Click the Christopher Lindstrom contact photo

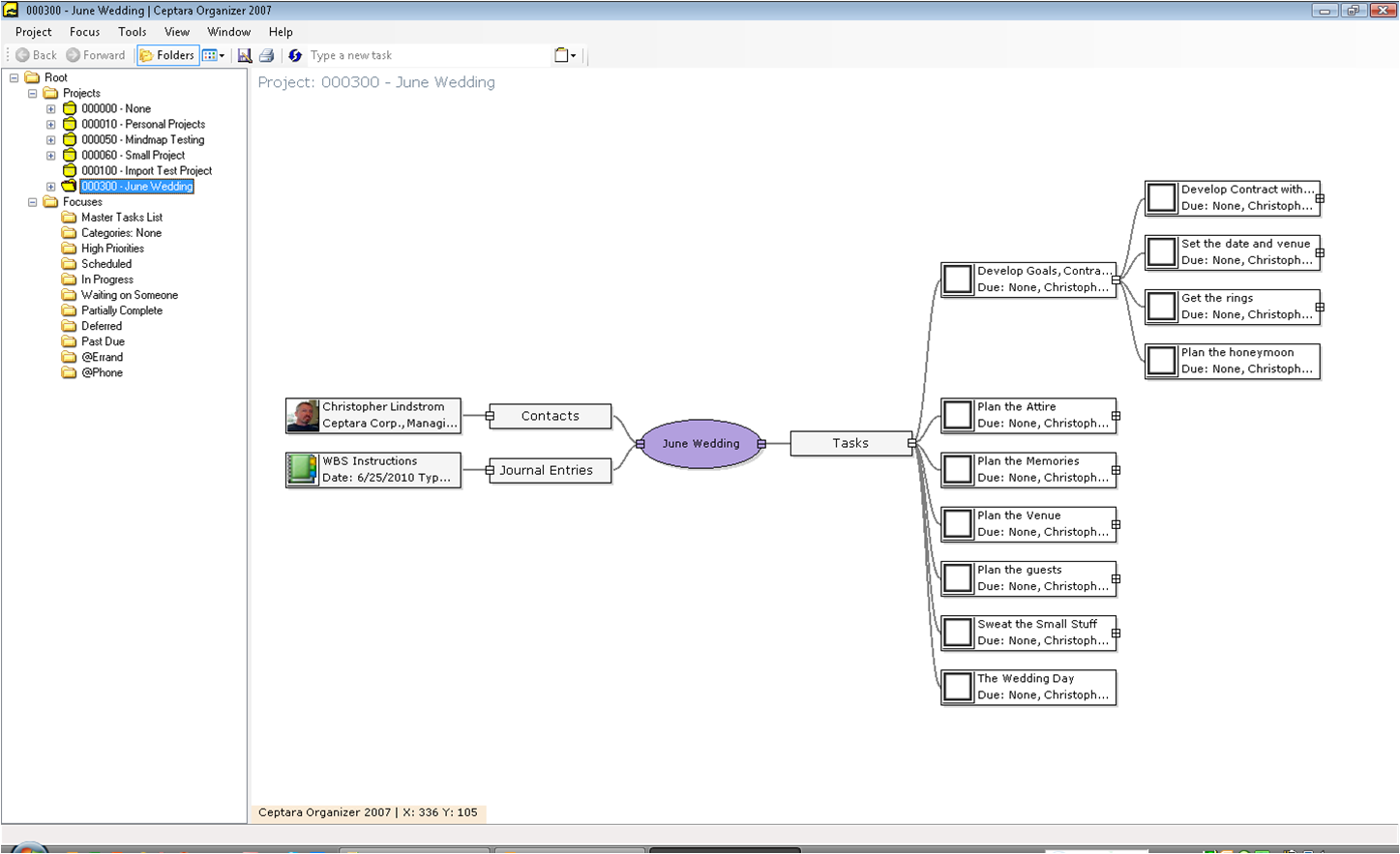coord(303,416)
